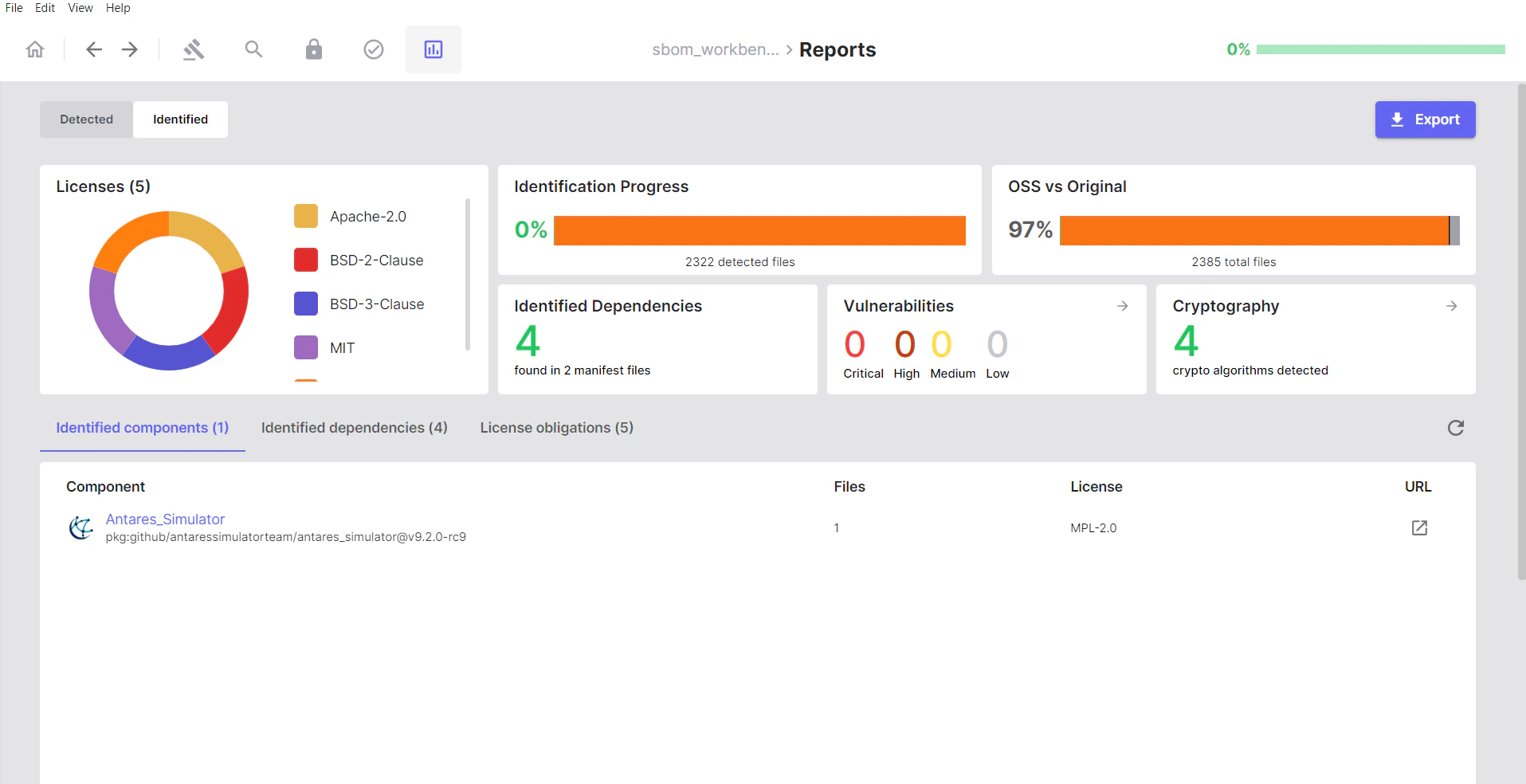Click the Files column header
Screen dimensions: 1526x784
(x=849, y=487)
